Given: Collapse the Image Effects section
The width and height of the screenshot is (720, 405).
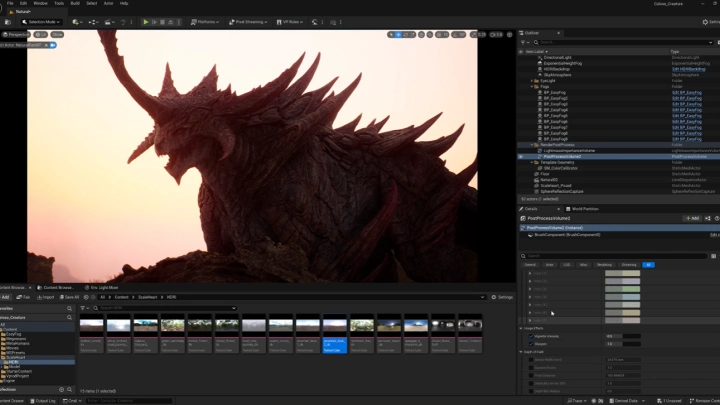Looking at the screenshot, I should click(x=521, y=328).
